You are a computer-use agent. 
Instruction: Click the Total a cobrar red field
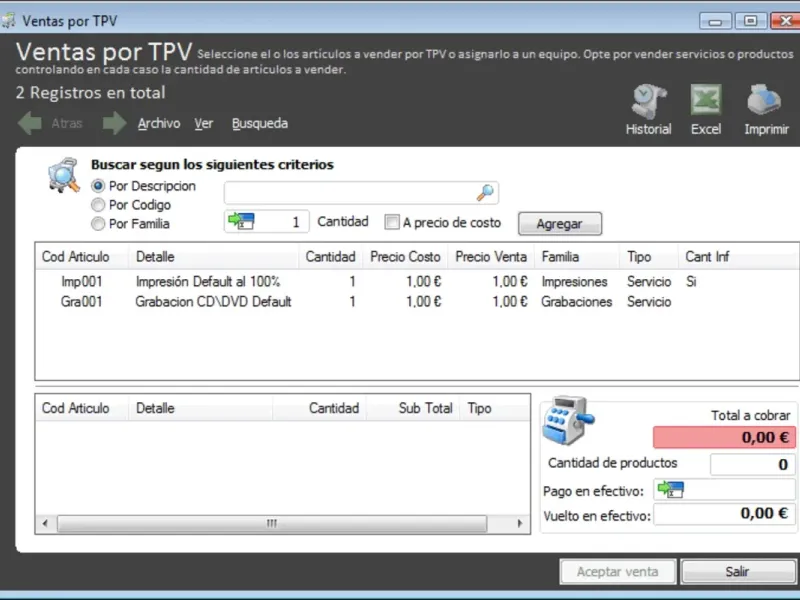(x=724, y=437)
